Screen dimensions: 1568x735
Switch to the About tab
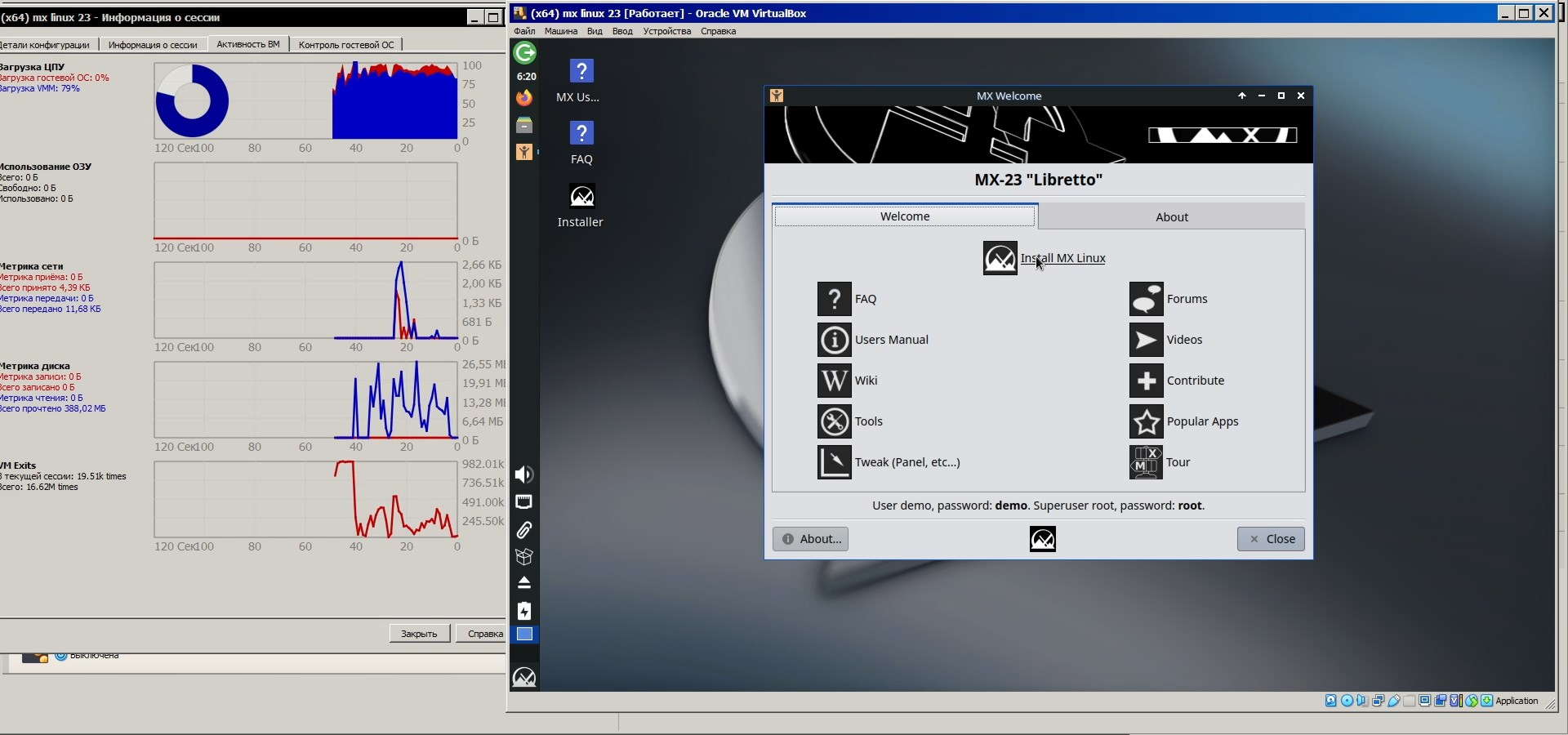1171,217
